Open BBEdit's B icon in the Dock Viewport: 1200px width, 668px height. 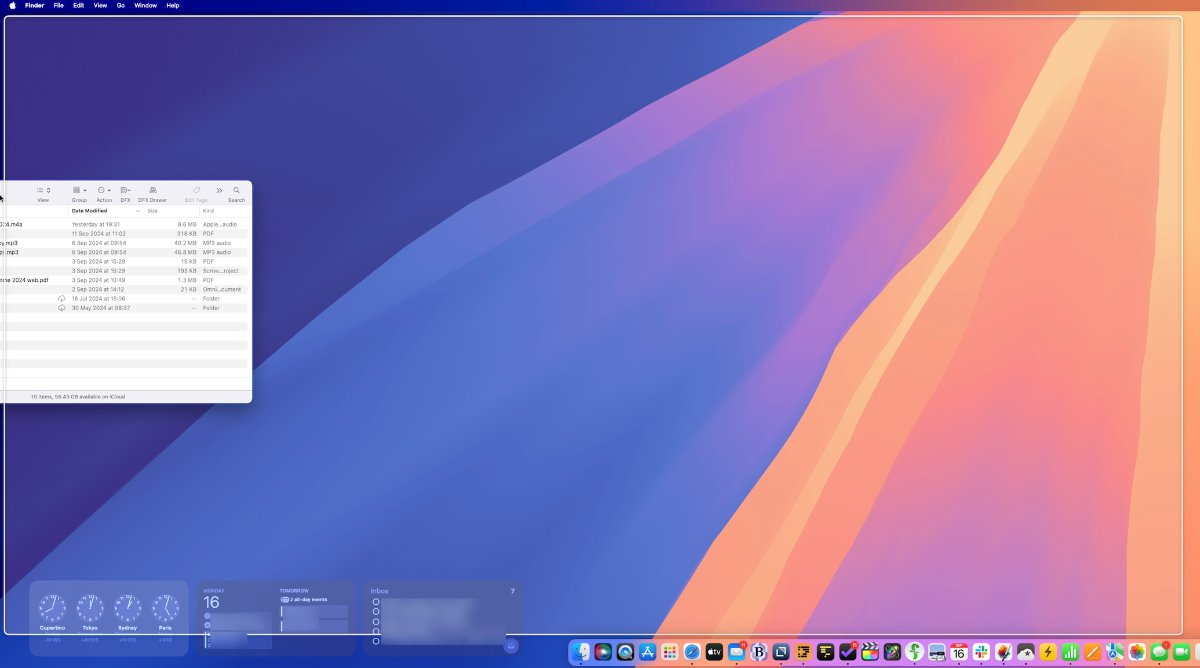click(x=759, y=652)
